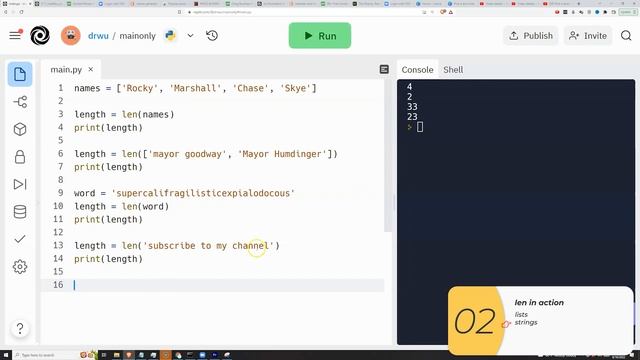Viewport: 640px width, 360px height.
Task: Click the drwu username link
Action: [98, 36]
